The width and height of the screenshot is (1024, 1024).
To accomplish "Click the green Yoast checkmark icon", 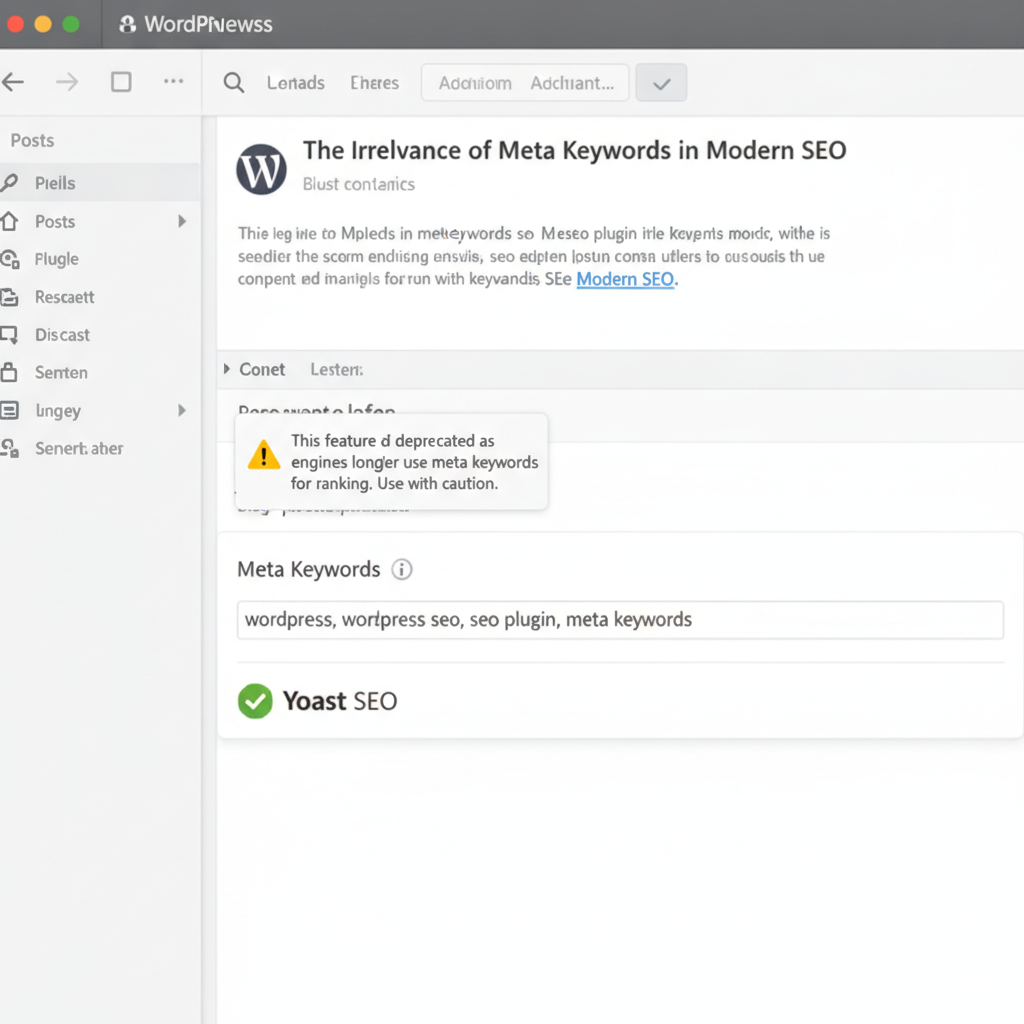I will pos(255,701).
